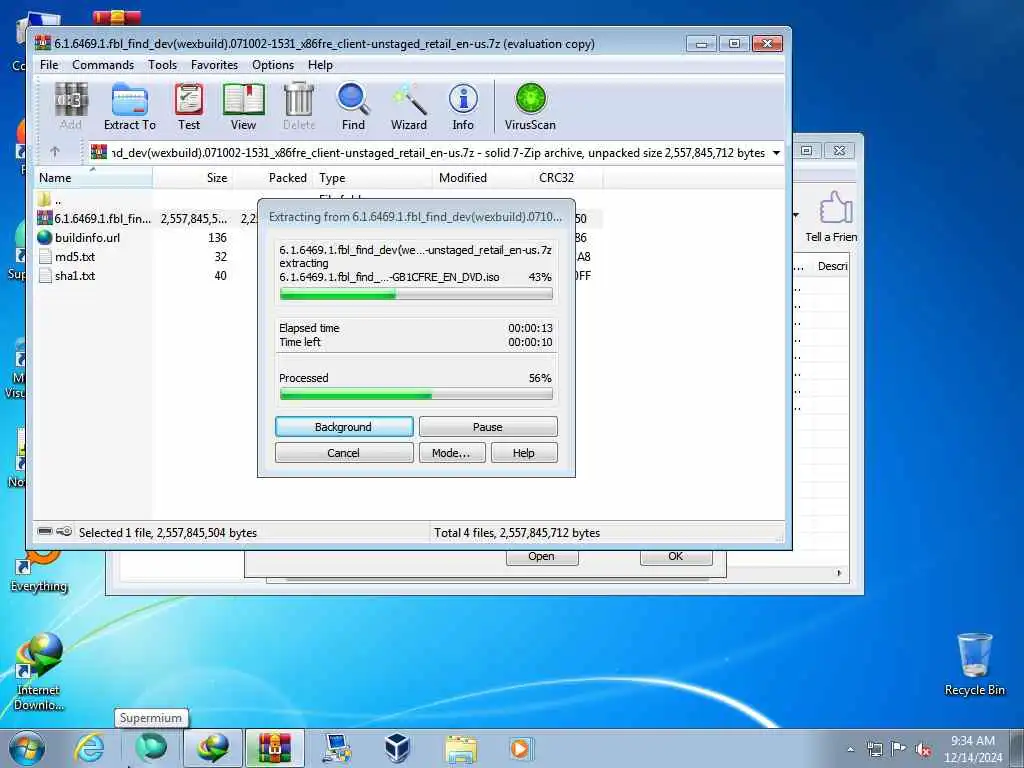Sort by Type column header

click(373, 178)
